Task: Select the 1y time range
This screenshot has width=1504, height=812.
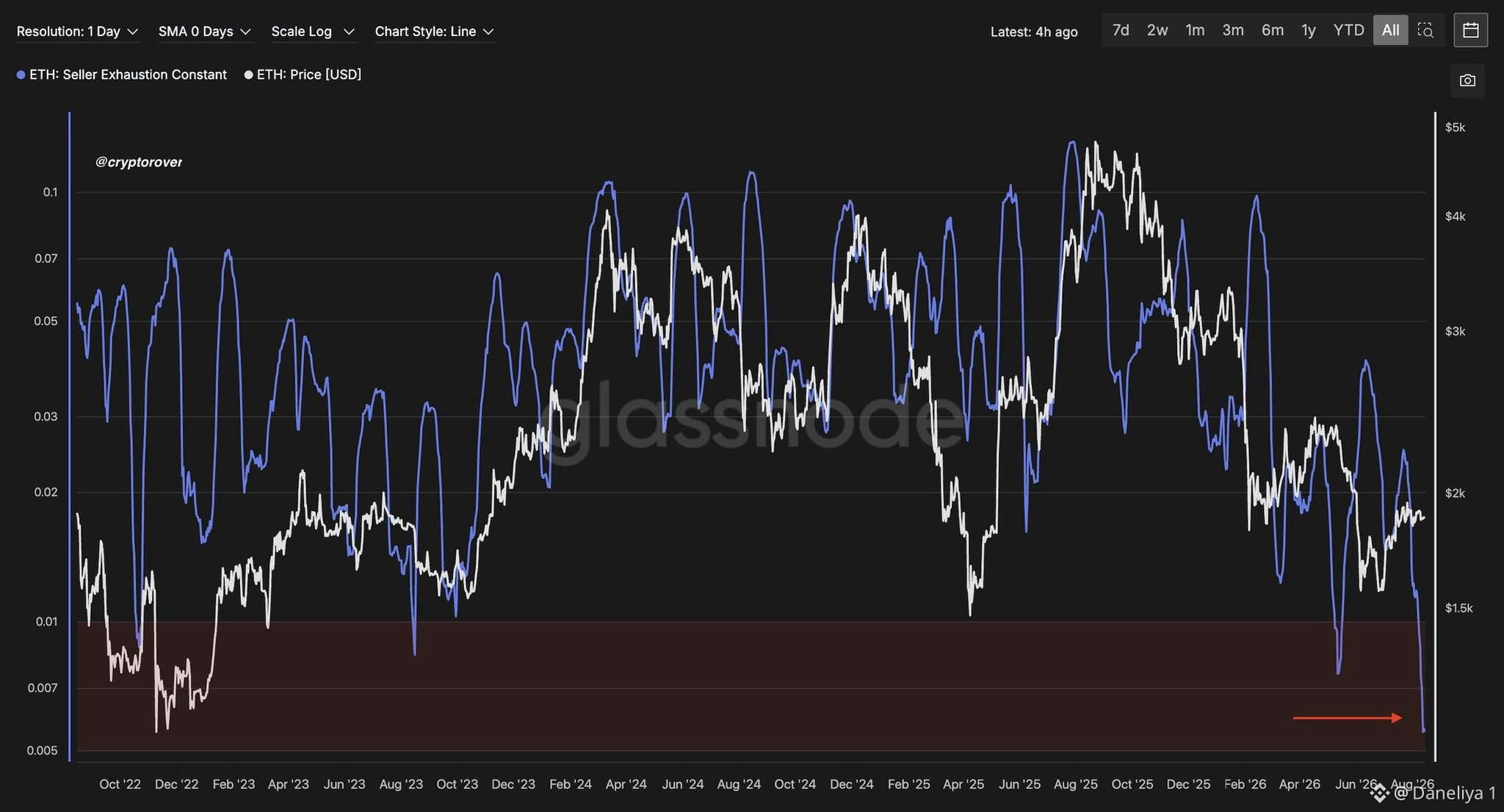Action: pyautogui.click(x=1309, y=30)
